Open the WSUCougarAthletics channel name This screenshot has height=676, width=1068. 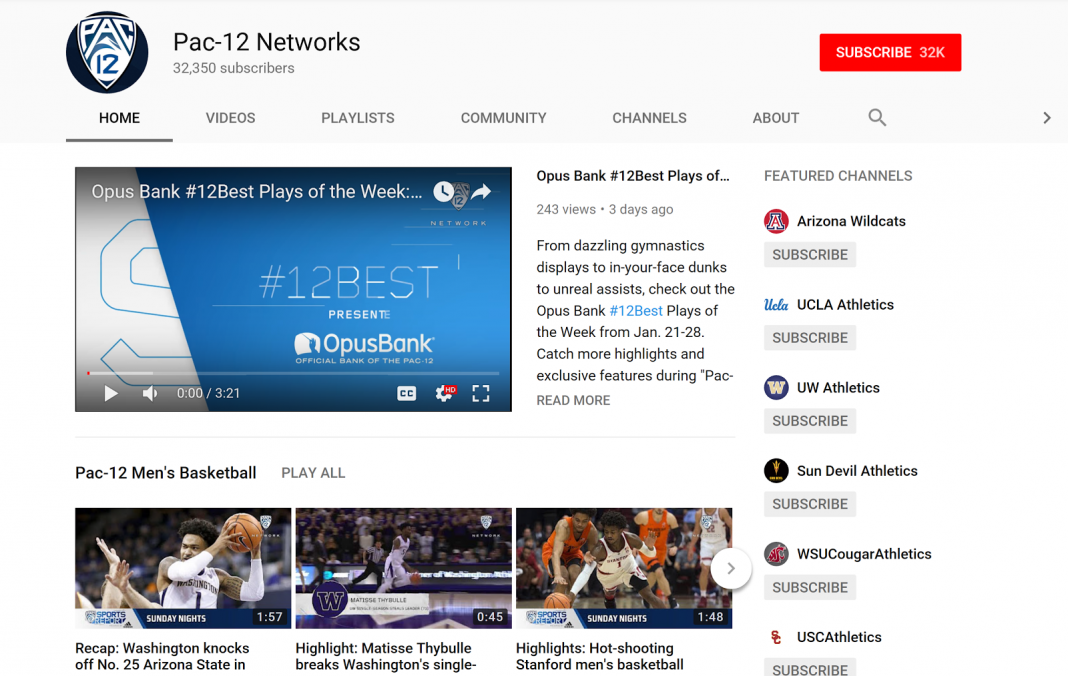click(864, 554)
